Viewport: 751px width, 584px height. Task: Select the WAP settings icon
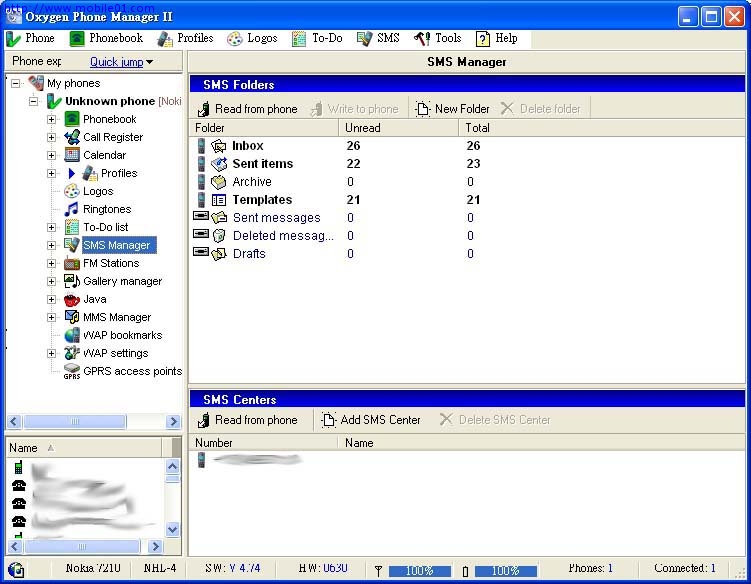(72, 353)
